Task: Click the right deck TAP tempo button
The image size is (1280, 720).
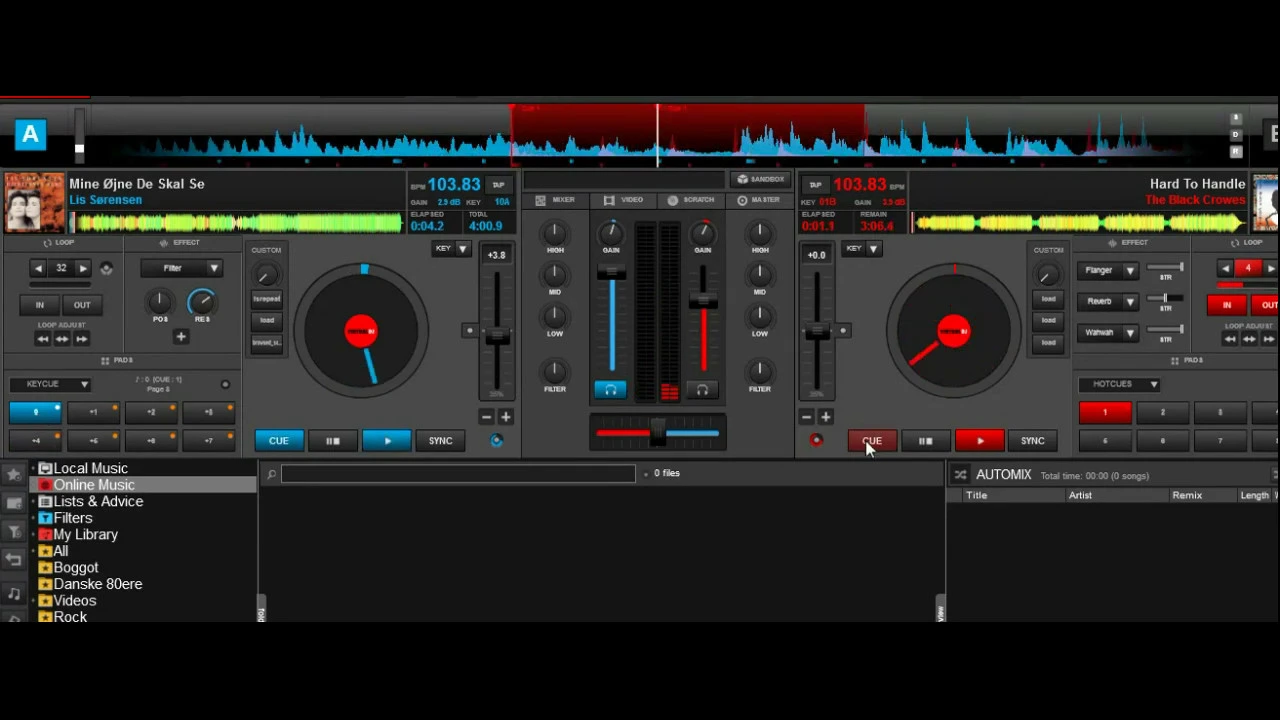Action: click(x=815, y=185)
